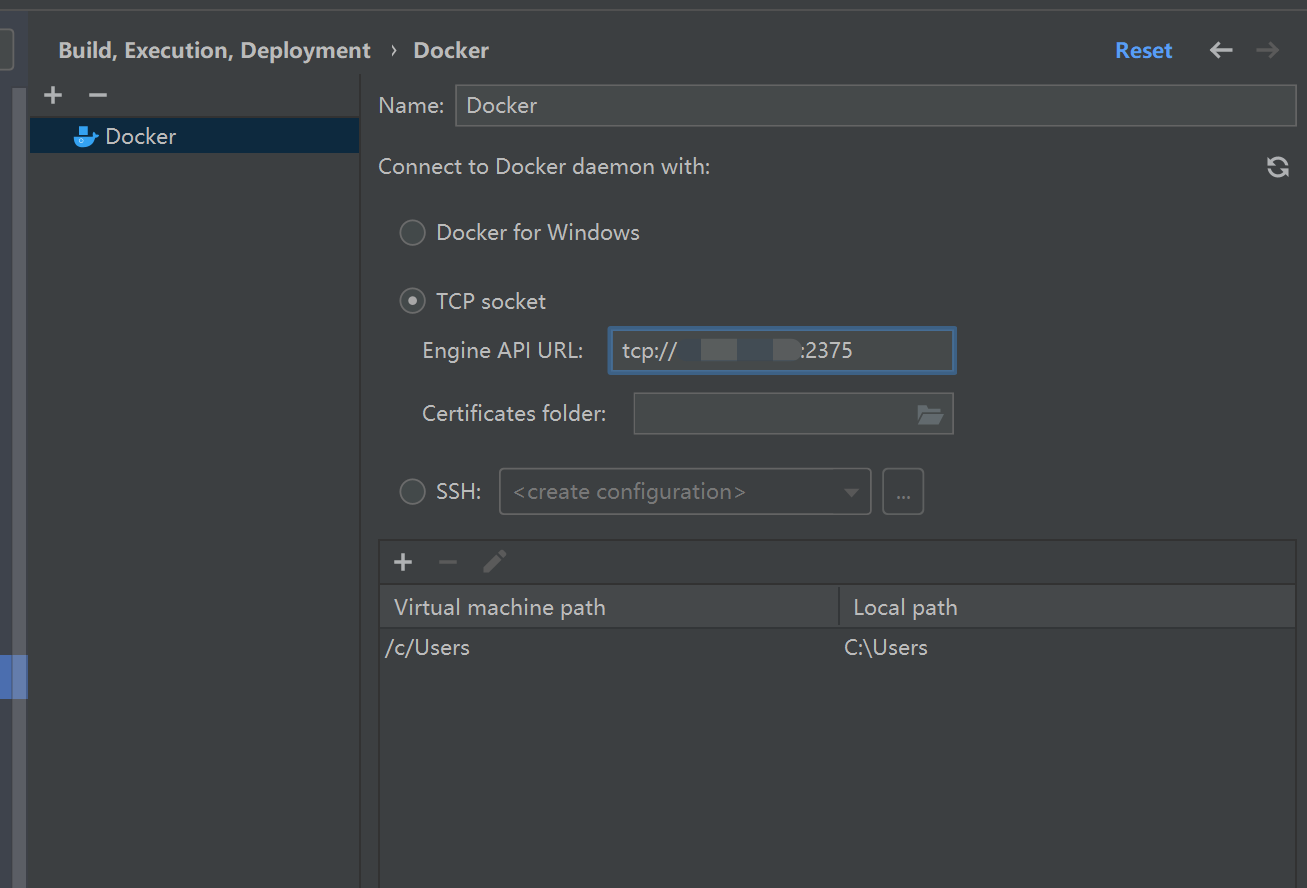Add a new Docker configuration with plus icon
This screenshot has height=888, width=1307.
point(53,95)
